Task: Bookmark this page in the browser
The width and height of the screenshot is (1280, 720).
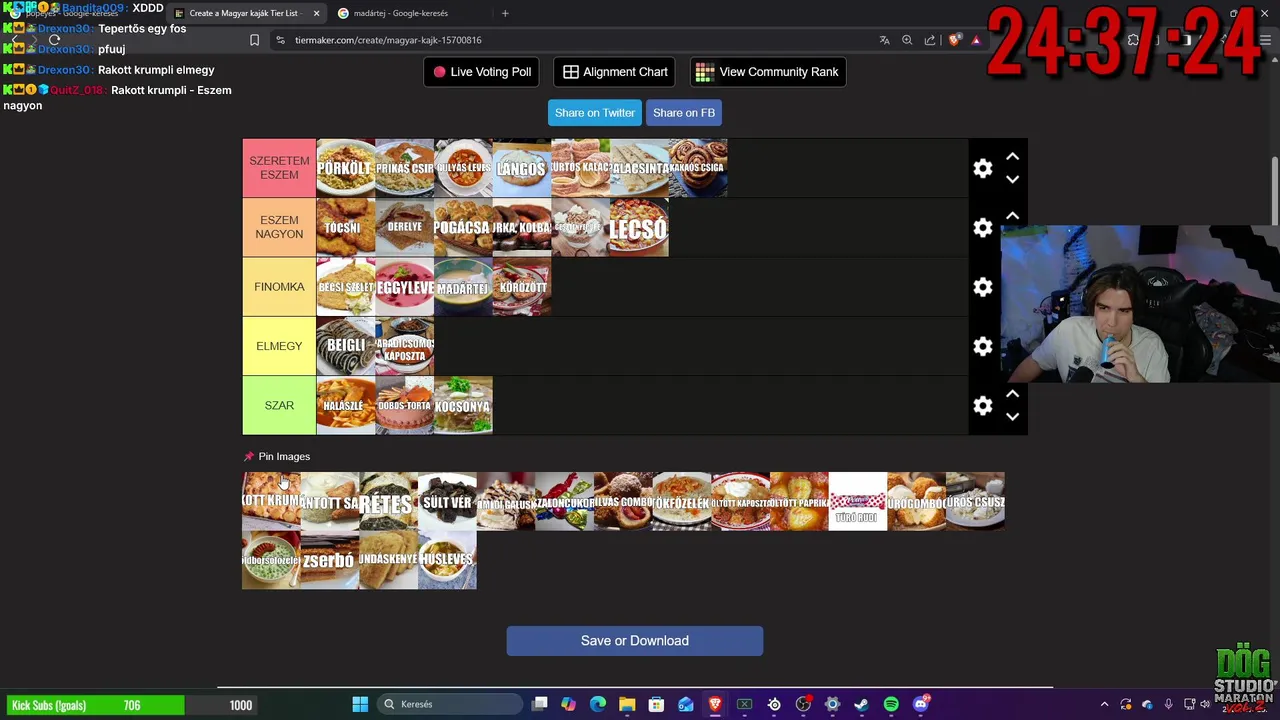Action: [254, 40]
